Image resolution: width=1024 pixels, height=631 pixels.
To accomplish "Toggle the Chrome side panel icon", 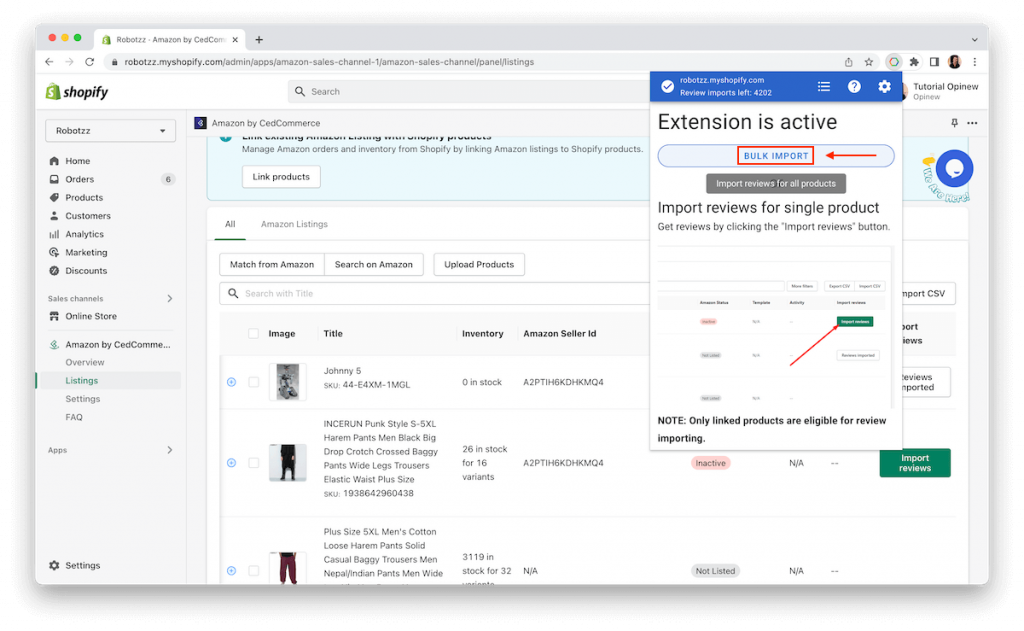I will point(934,61).
